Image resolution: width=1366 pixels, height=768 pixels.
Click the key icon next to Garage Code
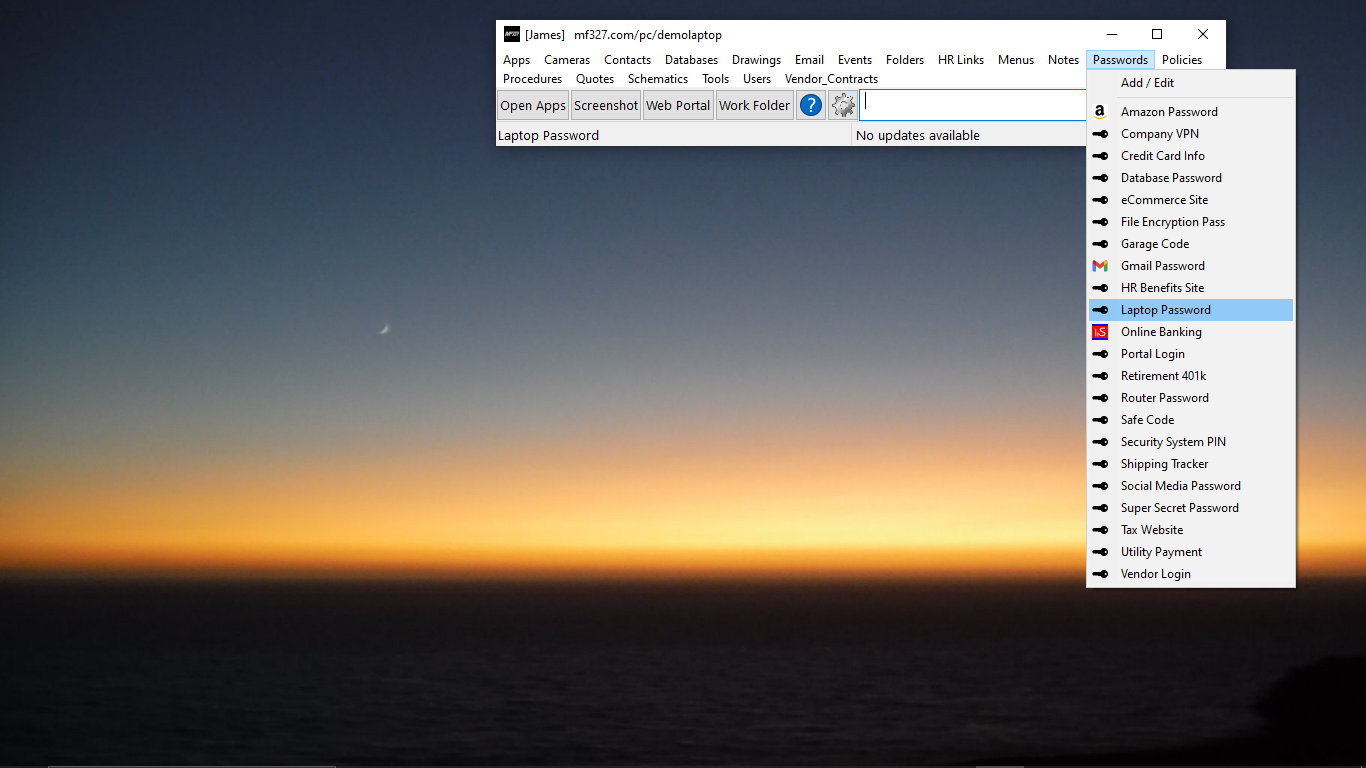click(x=1100, y=243)
